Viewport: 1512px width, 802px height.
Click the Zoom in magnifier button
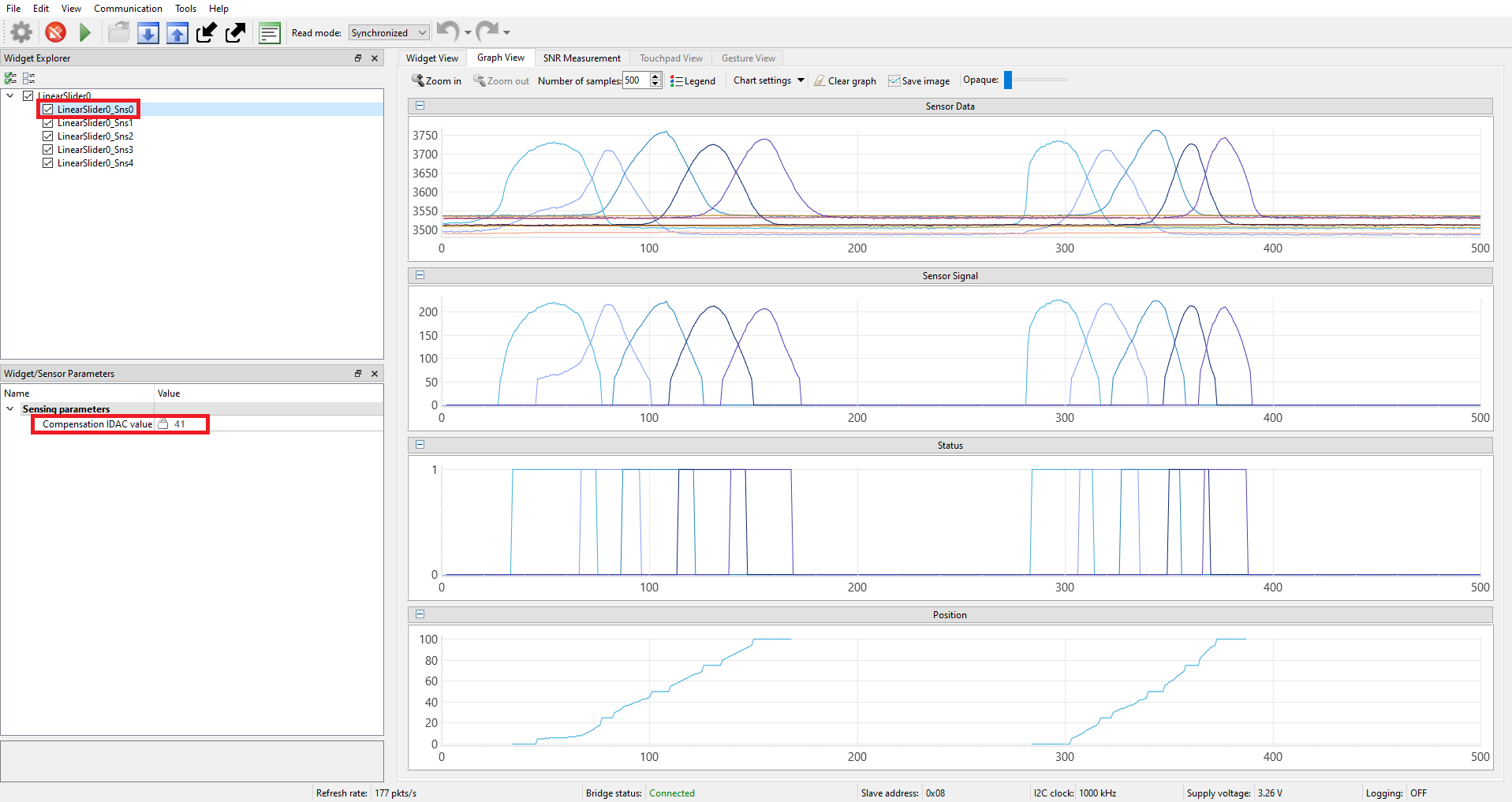436,80
